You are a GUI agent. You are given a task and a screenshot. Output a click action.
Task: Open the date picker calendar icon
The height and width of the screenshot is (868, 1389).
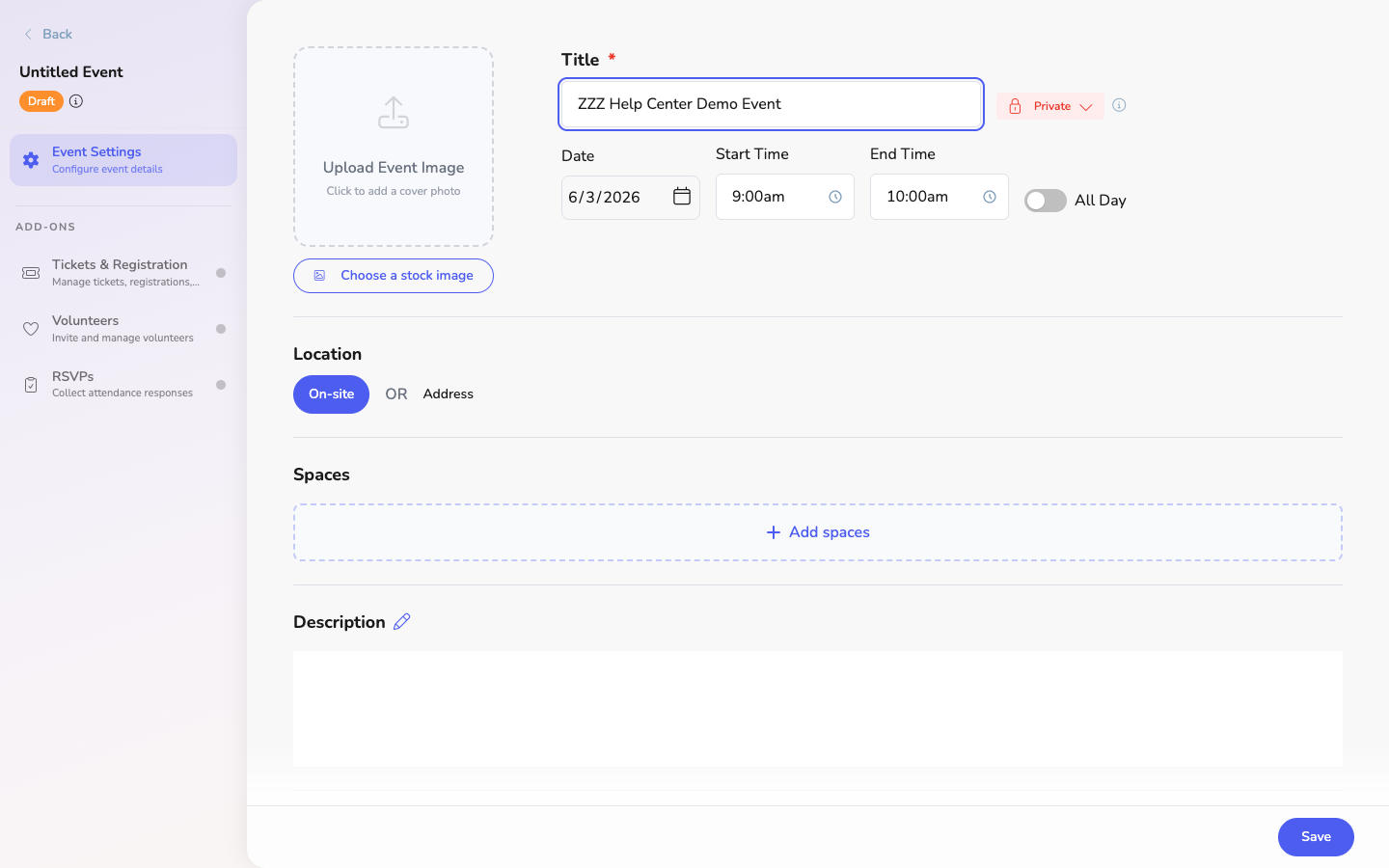click(x=682, y=196)
